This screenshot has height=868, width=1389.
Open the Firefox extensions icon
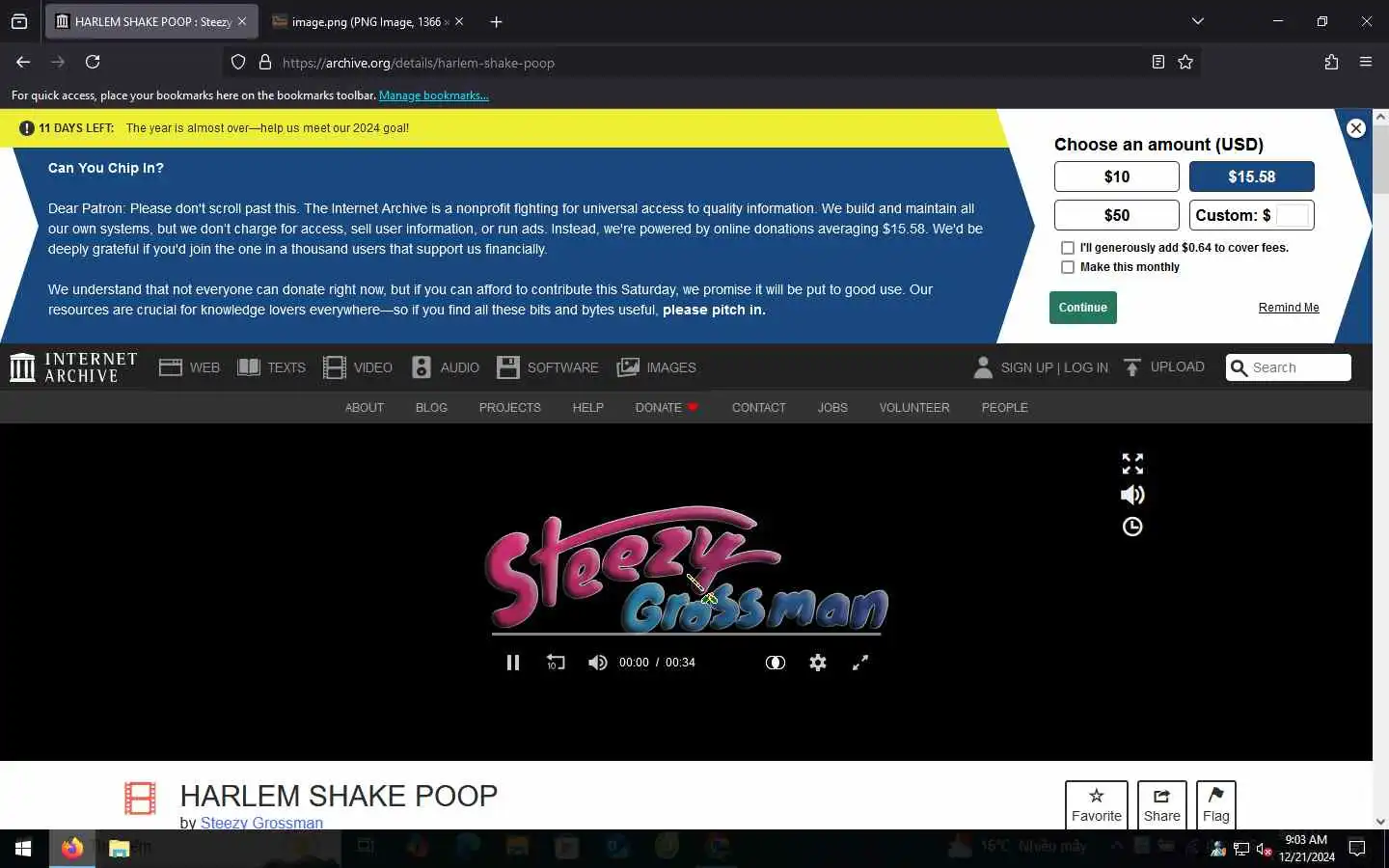click(x=1331, y=62)
